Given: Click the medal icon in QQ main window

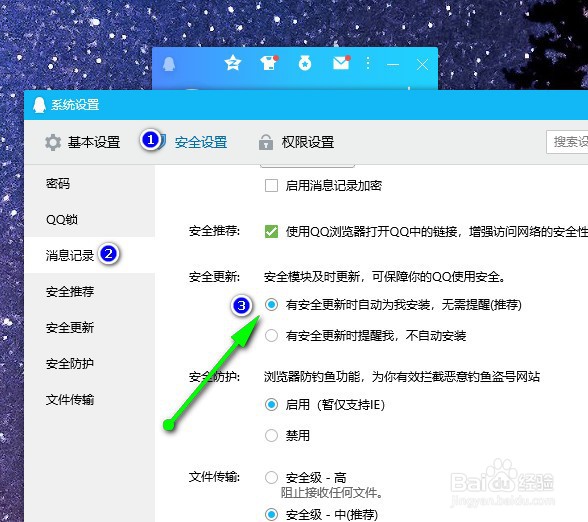Looking at the screenshot, I should (305, 63).
